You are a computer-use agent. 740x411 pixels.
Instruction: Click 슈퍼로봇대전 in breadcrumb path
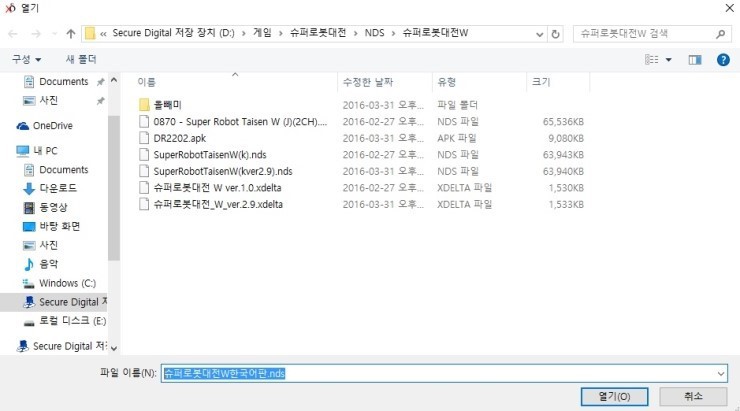coord(318,33)
